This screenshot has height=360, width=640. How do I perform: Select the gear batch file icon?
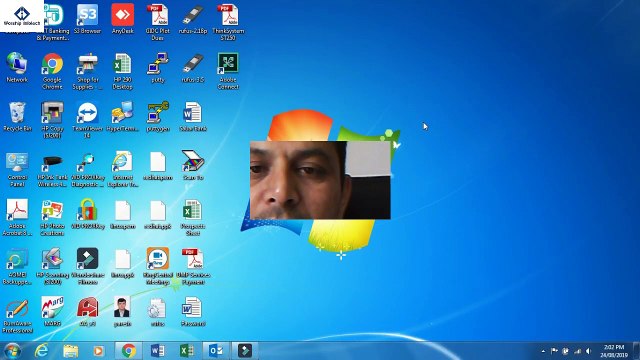tap(158, 312)
